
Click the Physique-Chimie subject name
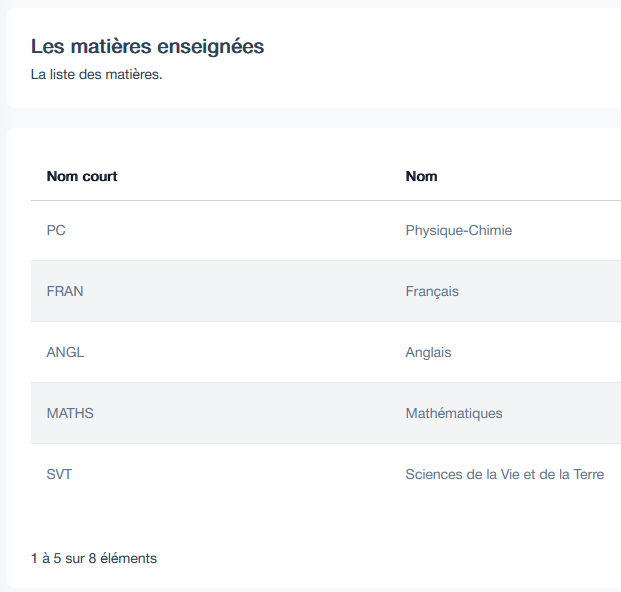click(458, 230)
